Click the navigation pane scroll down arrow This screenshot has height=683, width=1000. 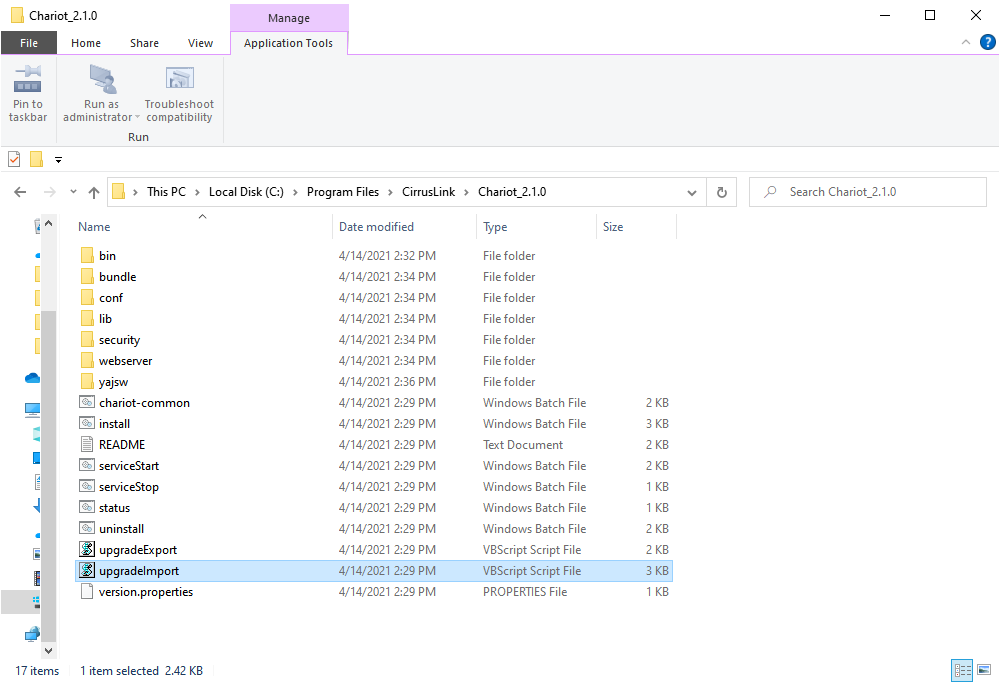(x=48, y=650)
